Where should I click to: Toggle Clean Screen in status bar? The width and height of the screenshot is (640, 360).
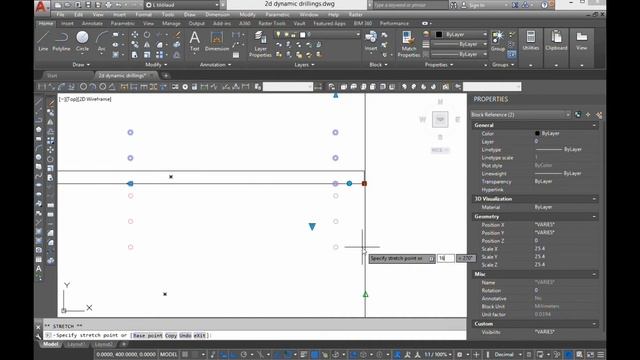[590, 355]
